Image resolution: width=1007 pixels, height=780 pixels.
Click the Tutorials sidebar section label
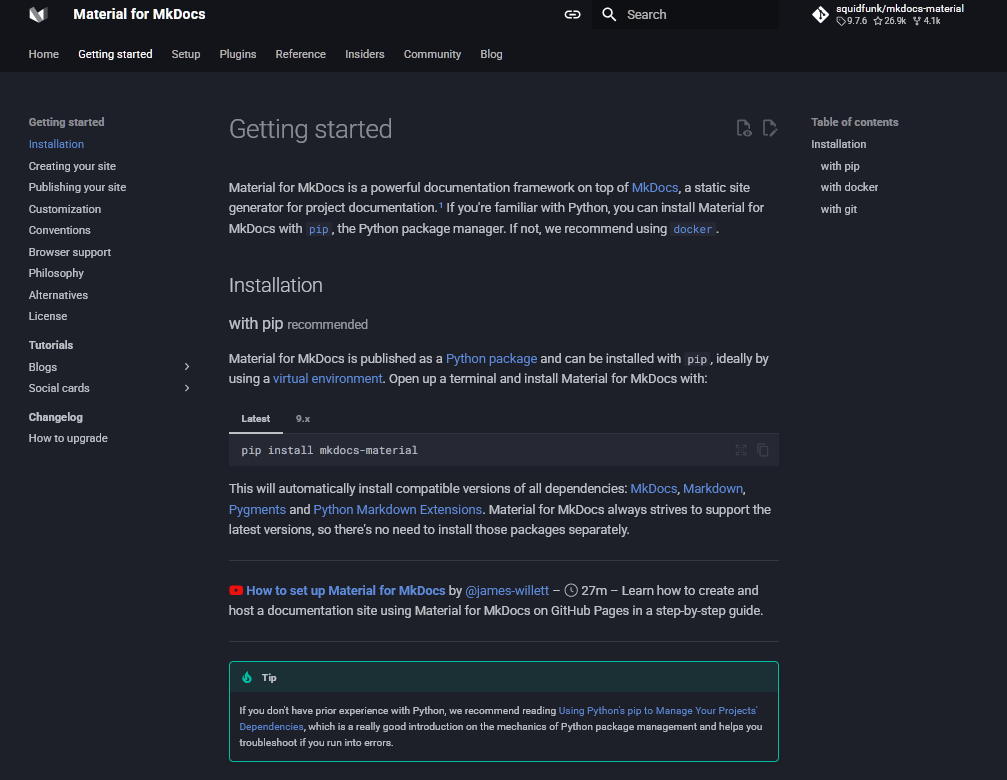(51, 345)
